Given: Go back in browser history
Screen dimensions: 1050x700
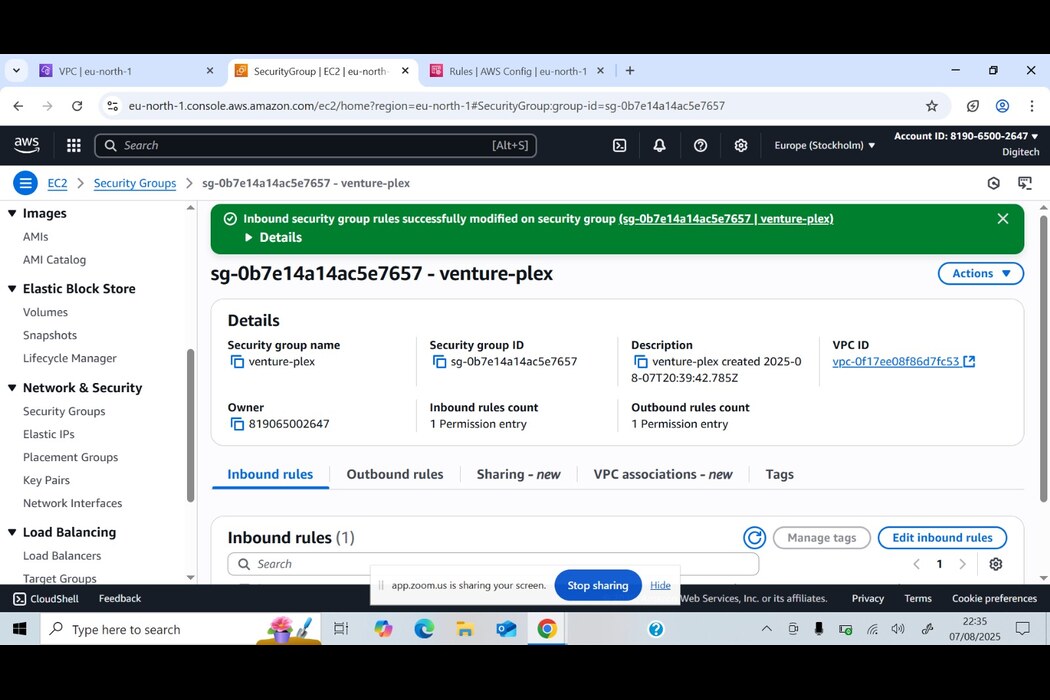Looking at the screenshot, I should [x=18, y=106].
